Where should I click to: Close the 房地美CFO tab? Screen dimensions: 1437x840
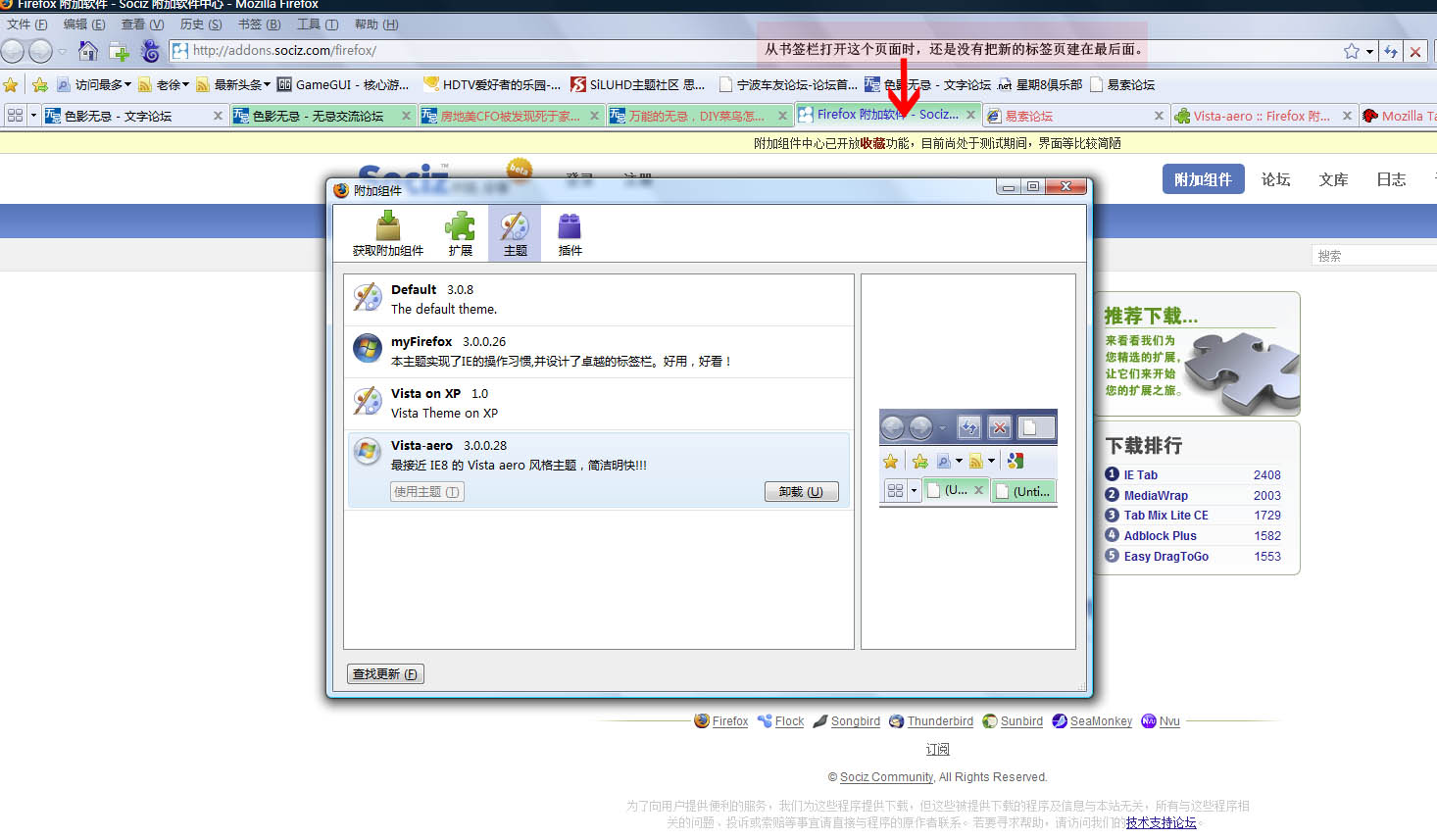point(594,116)
